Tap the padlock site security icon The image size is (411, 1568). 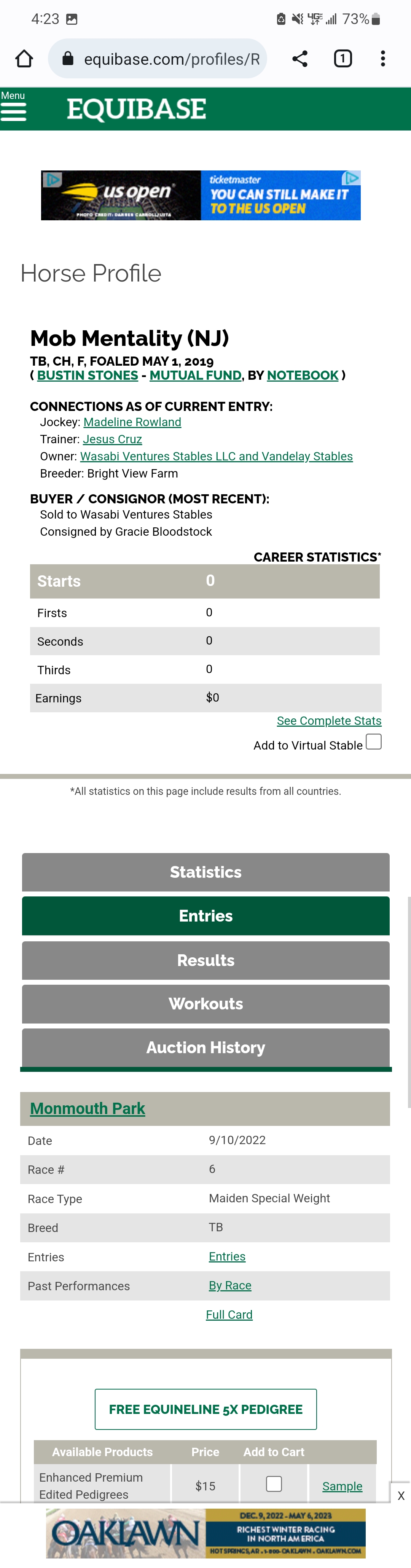[68, 59]
